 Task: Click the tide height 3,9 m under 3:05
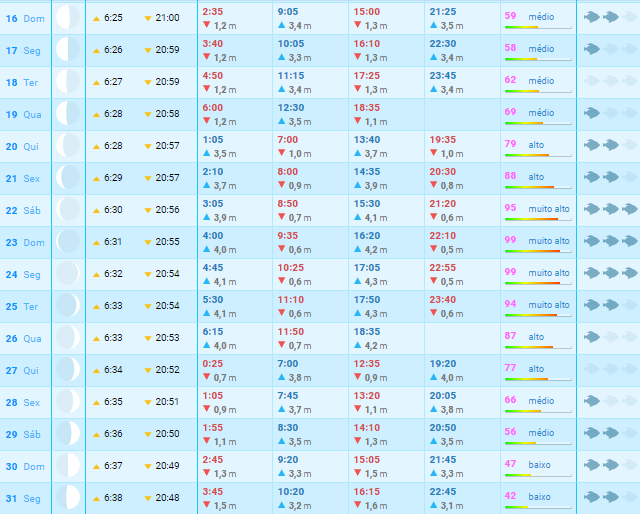(x=225, y=218)
